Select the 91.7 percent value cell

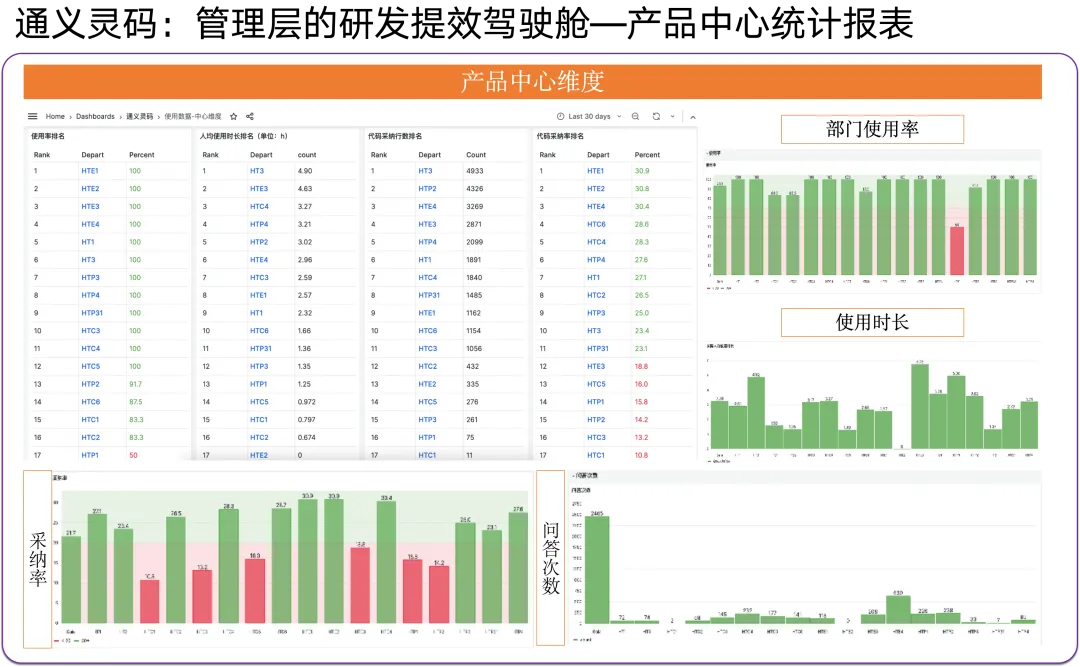tap(136, 384)
